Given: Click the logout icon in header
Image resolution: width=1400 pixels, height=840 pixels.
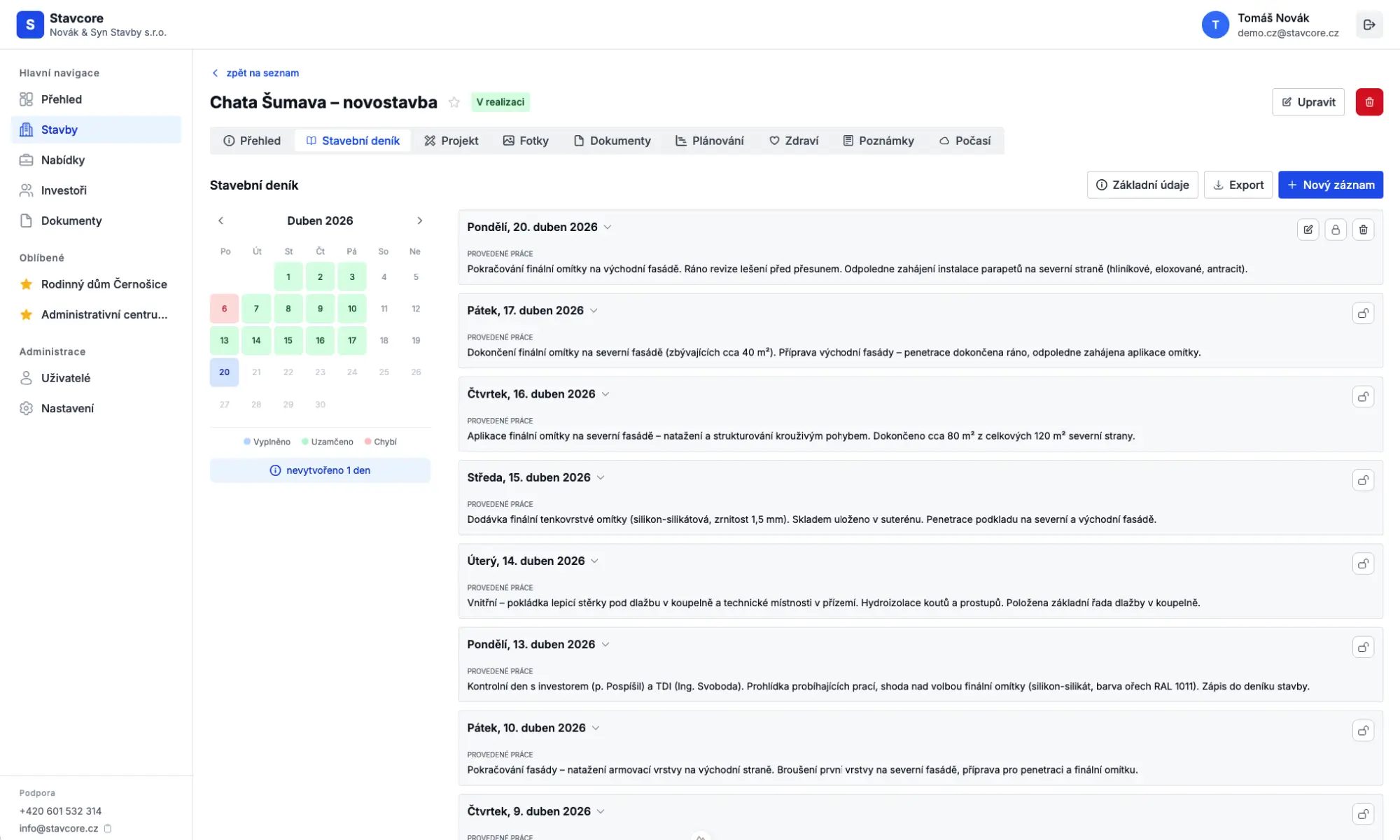Looking at the screenshot, I should (1369, 25).
